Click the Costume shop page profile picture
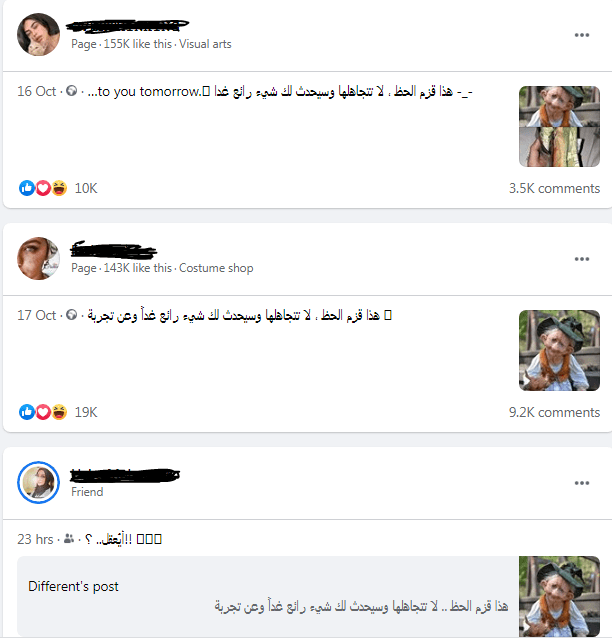This screenshot has height=639, width=612. [38, 258]
